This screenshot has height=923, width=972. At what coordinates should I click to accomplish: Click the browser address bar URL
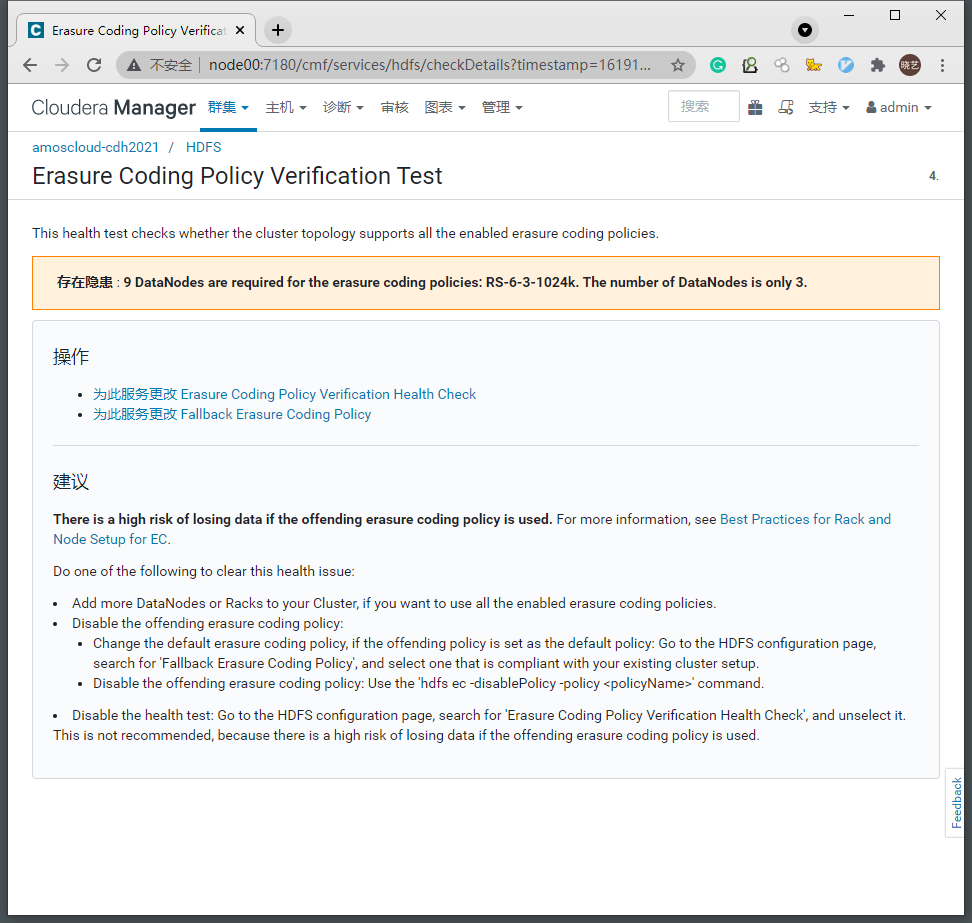point(430,65)
